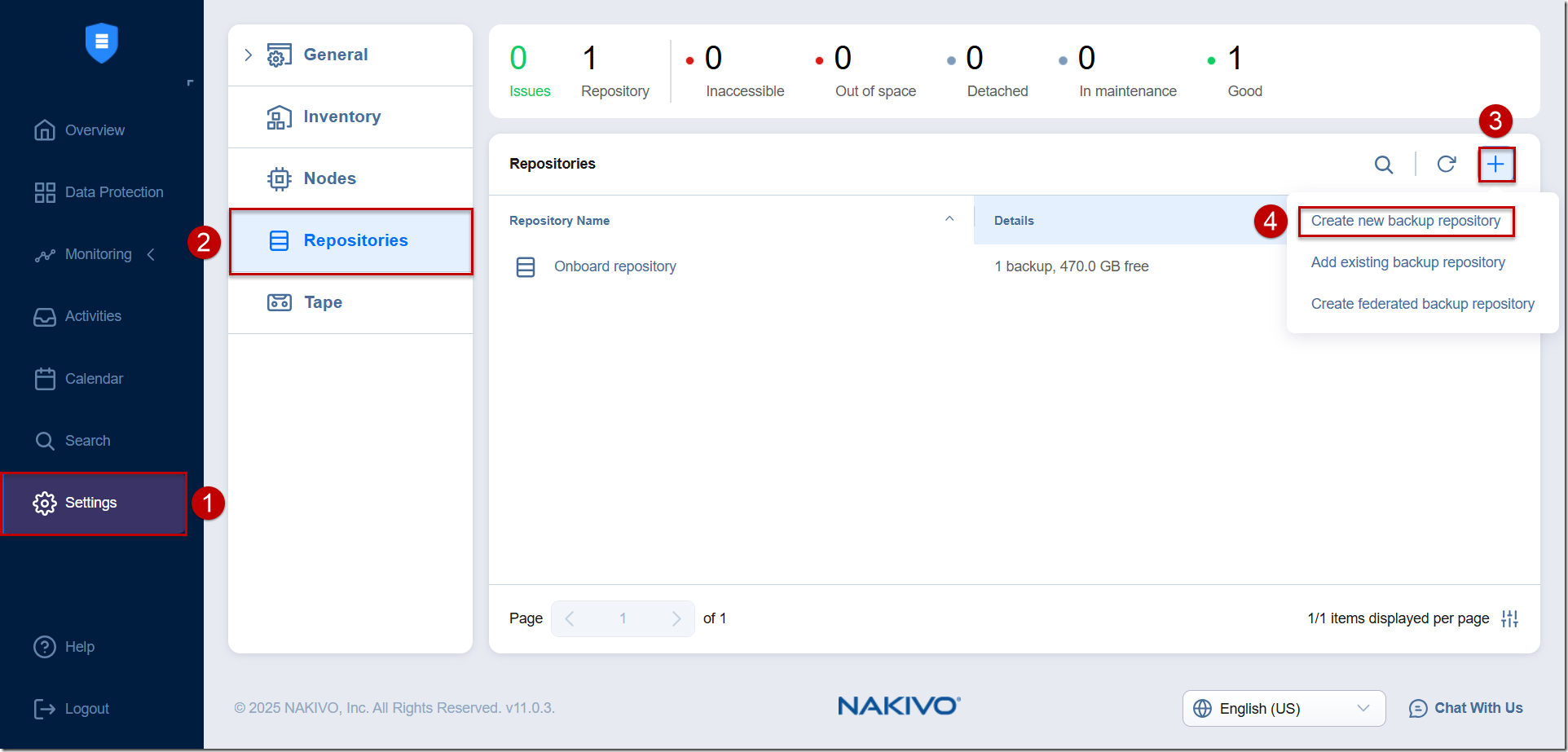Click the Logout arrow icon
Viewport: 1568px width, 752px height.
tap(45, 710)
